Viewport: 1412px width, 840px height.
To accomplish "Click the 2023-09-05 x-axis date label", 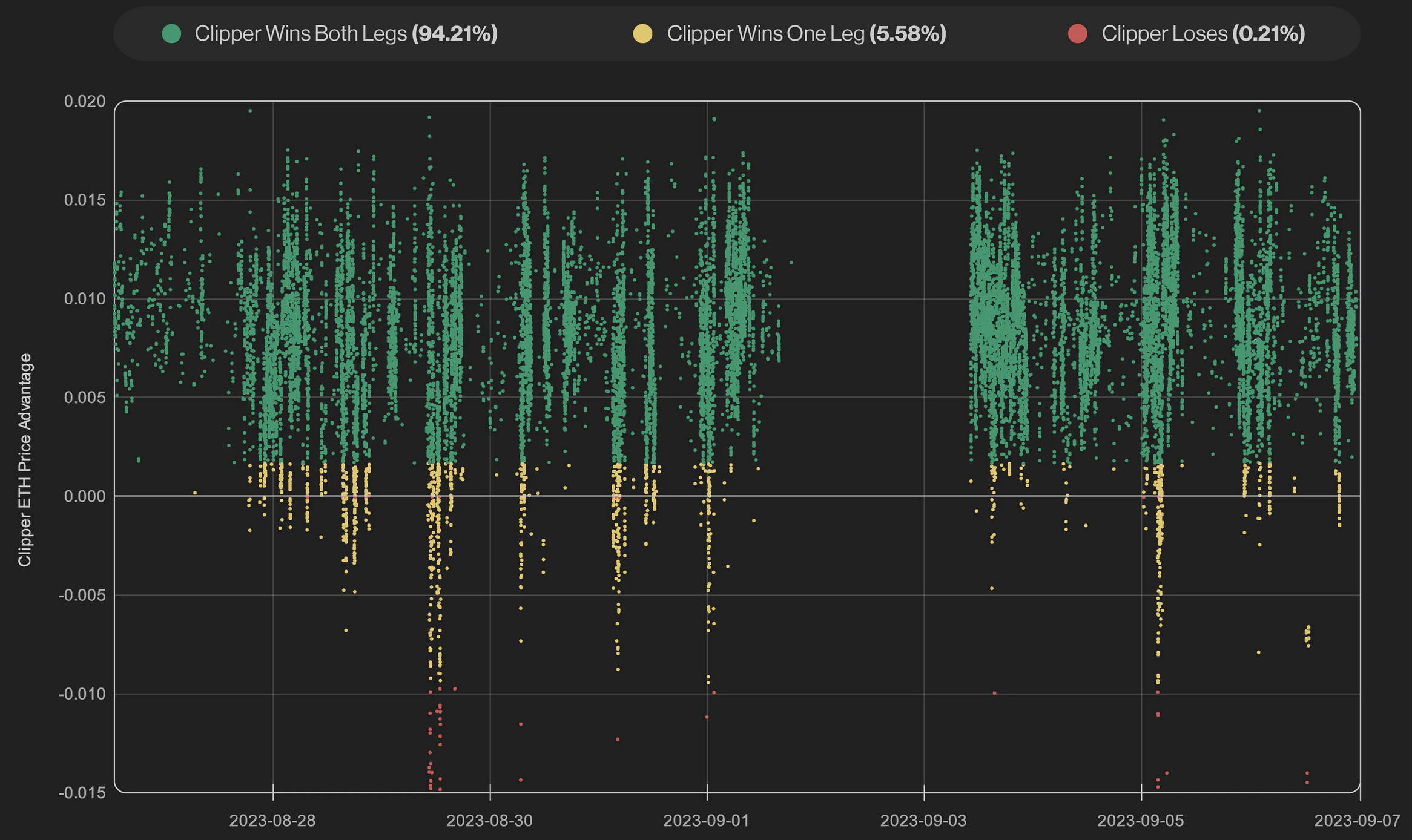I will [1141, 821].
